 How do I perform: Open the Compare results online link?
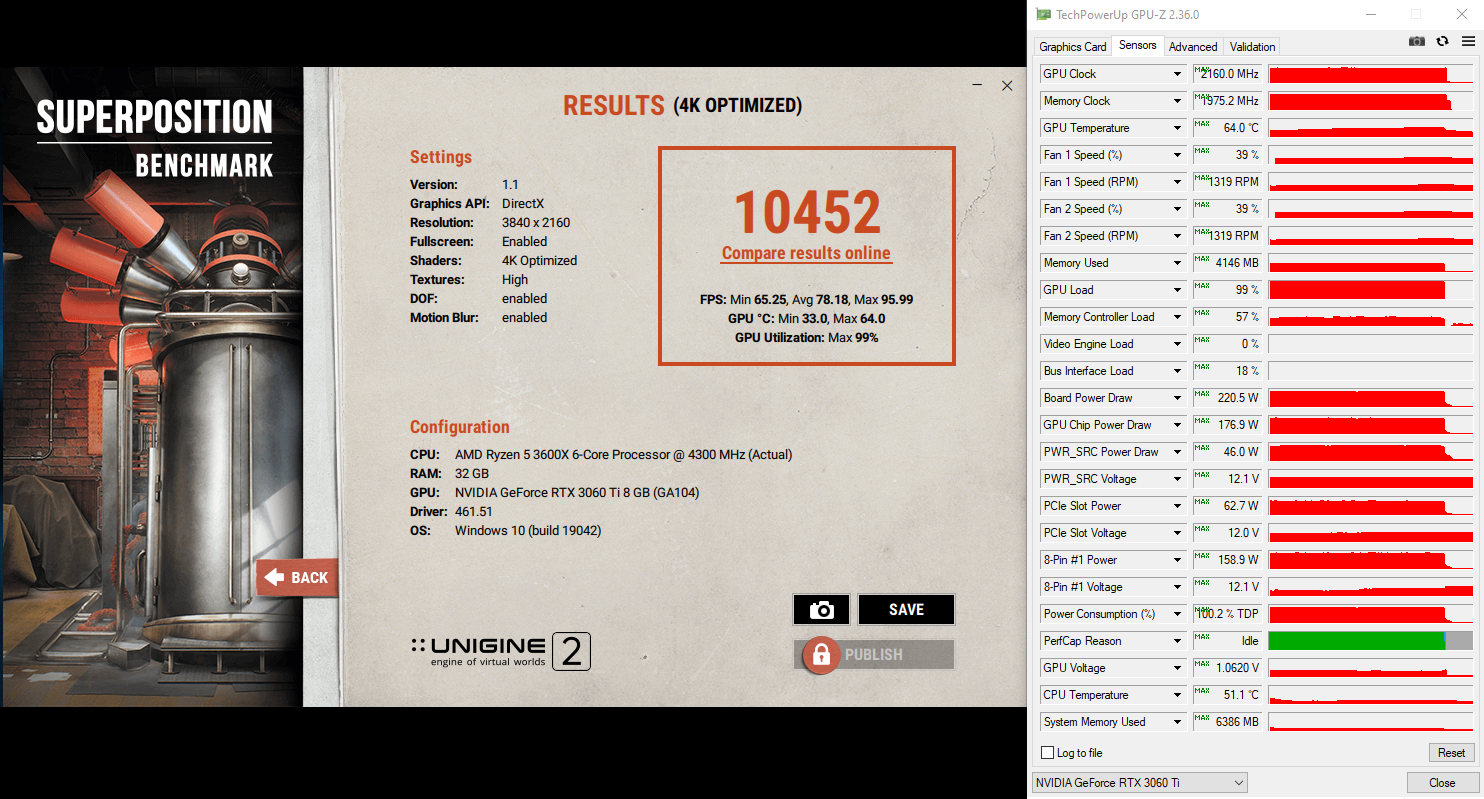click(x=806, y=254)
